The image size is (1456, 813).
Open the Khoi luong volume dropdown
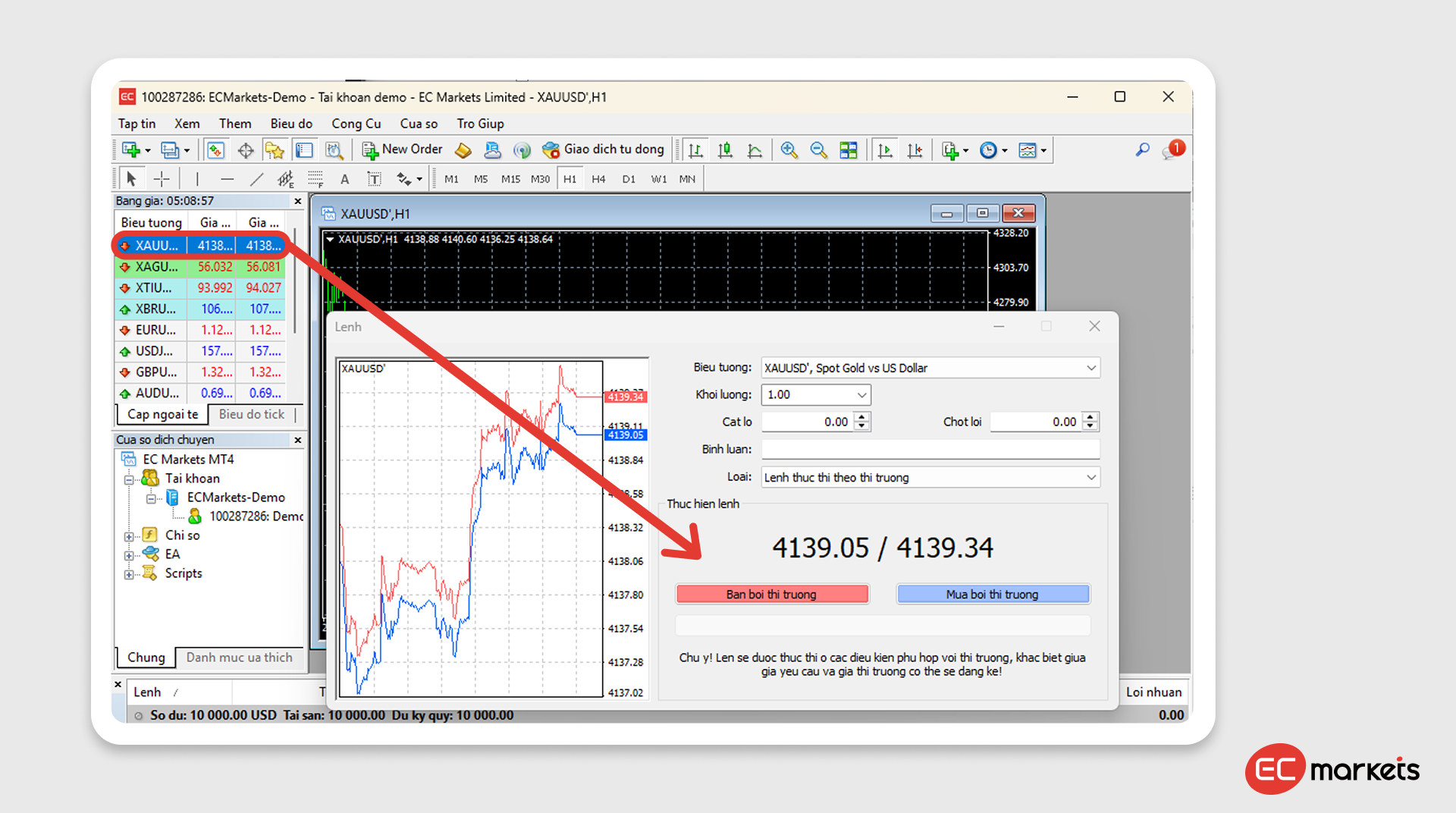[x=861, y=394]
